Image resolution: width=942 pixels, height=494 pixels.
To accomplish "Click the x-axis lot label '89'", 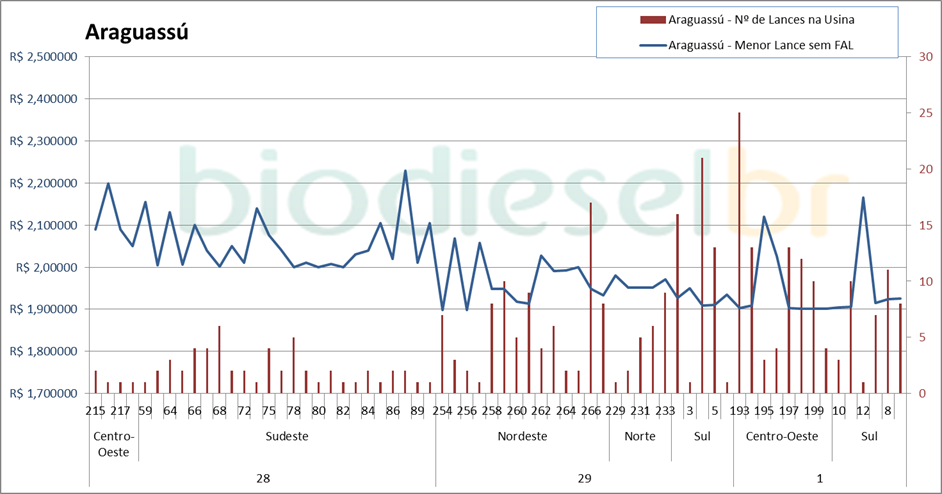I will pyautogui.click(x=417, y=411).
